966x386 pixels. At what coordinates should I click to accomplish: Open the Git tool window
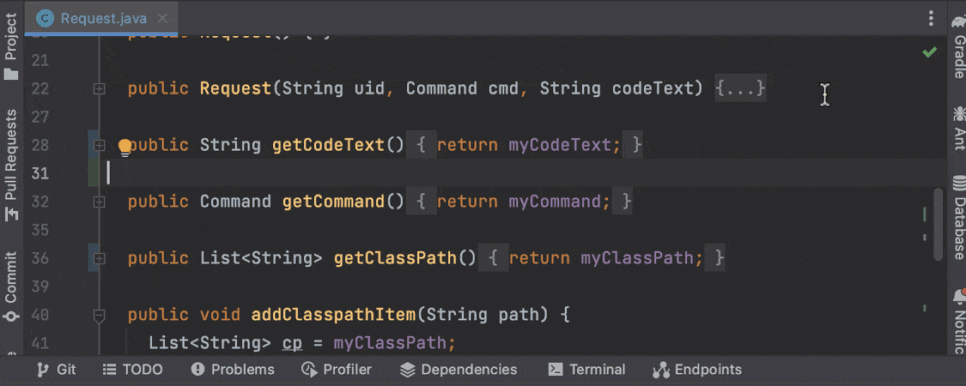point(57,369)
